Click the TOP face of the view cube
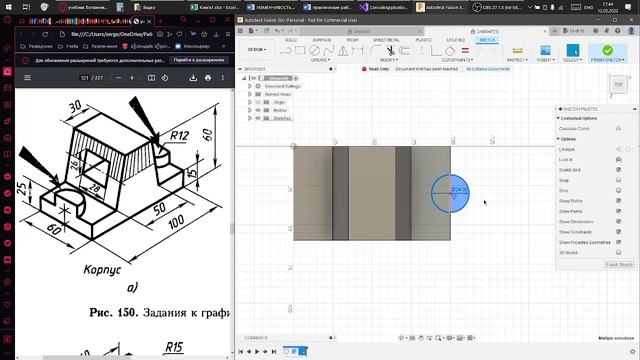Screen dimensions: 640x360 coord(618,84)
